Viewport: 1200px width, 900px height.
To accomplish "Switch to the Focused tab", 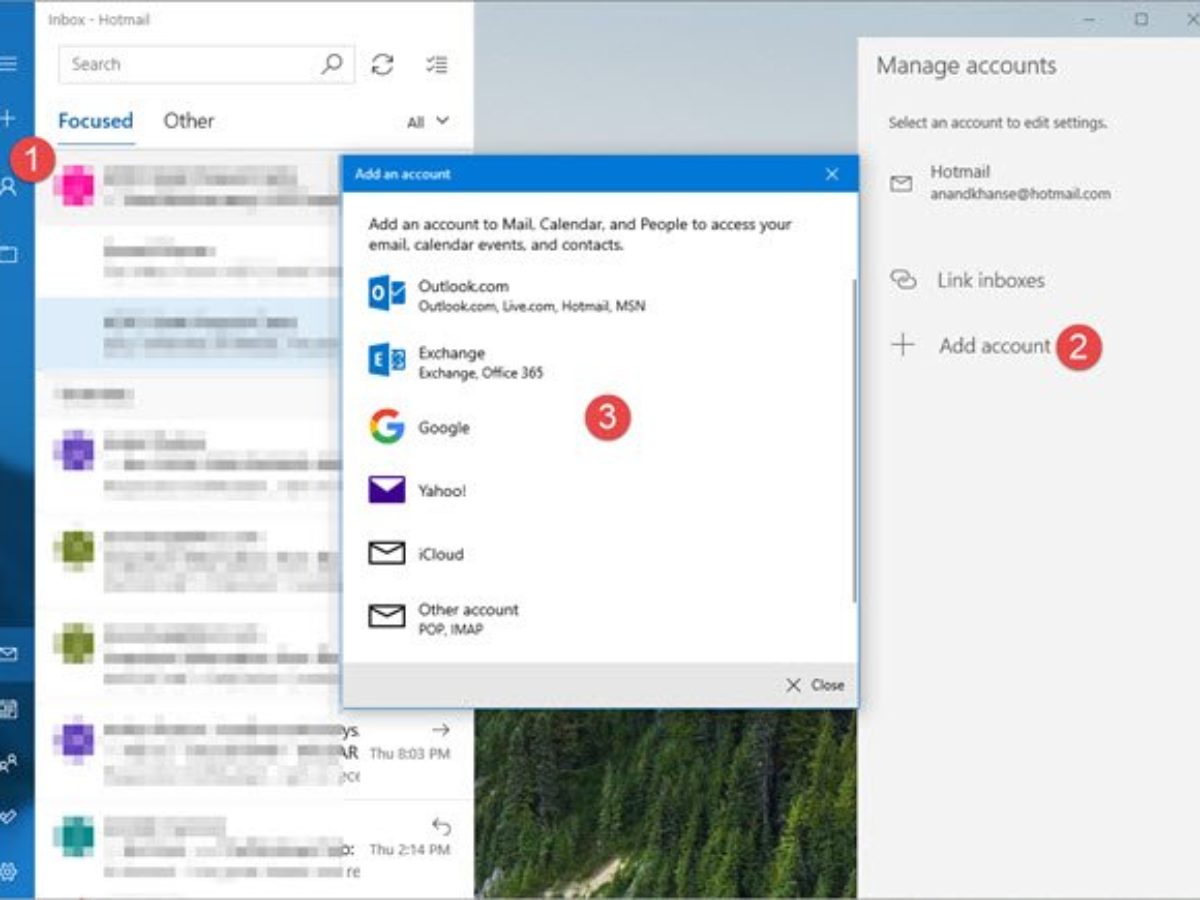I will 95,121.
